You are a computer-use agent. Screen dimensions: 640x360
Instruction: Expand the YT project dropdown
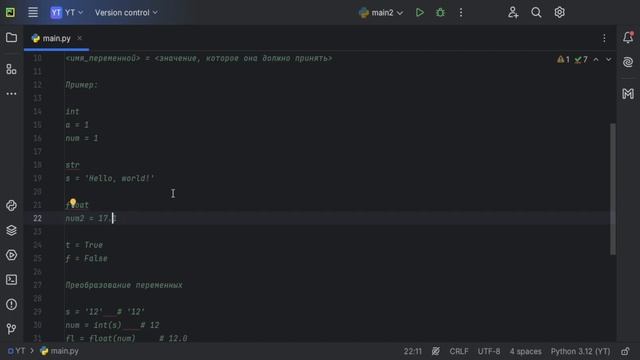click(x=67, y=13)
